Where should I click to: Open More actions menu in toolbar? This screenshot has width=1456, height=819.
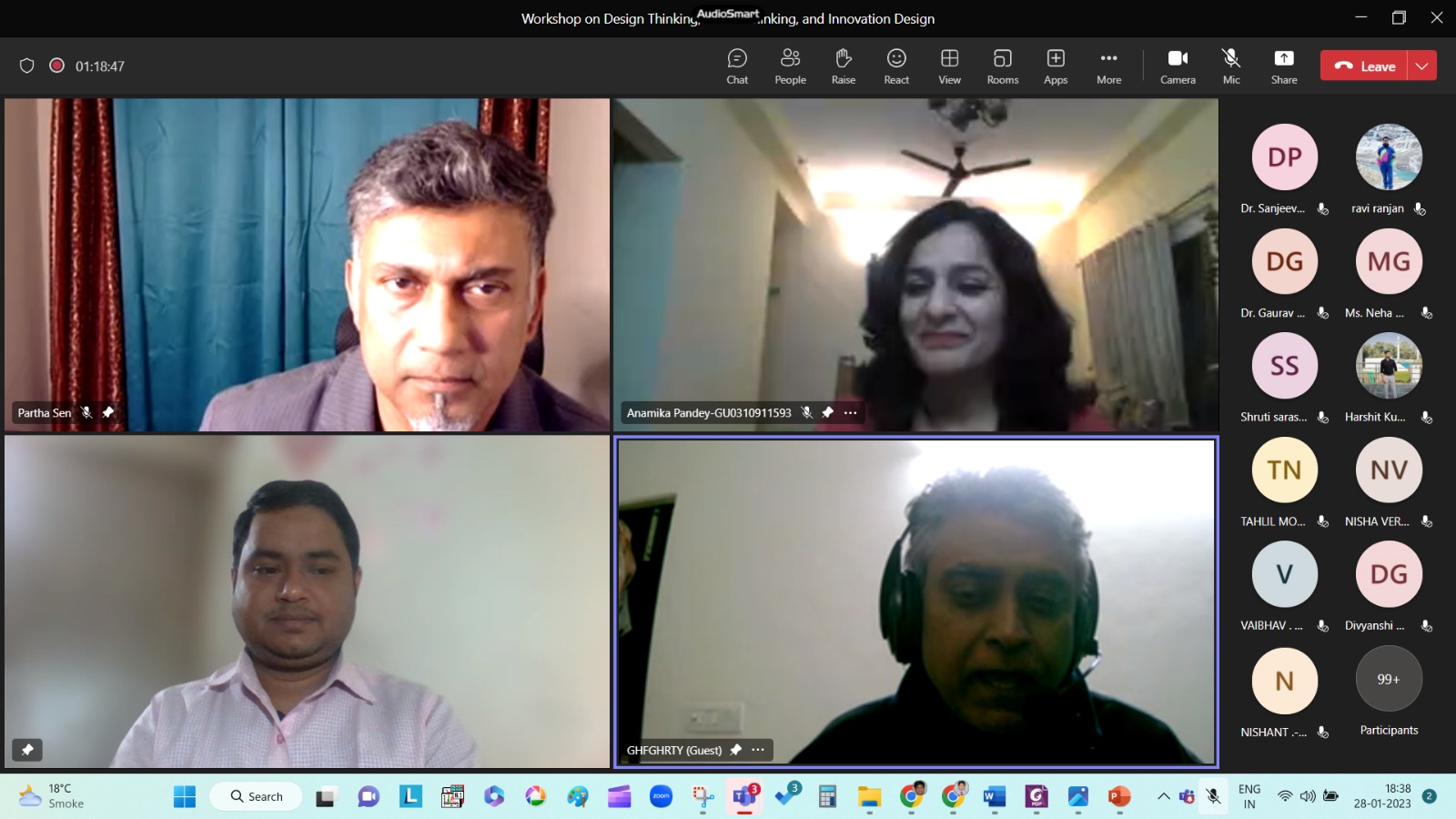(x=1108, y=66)
